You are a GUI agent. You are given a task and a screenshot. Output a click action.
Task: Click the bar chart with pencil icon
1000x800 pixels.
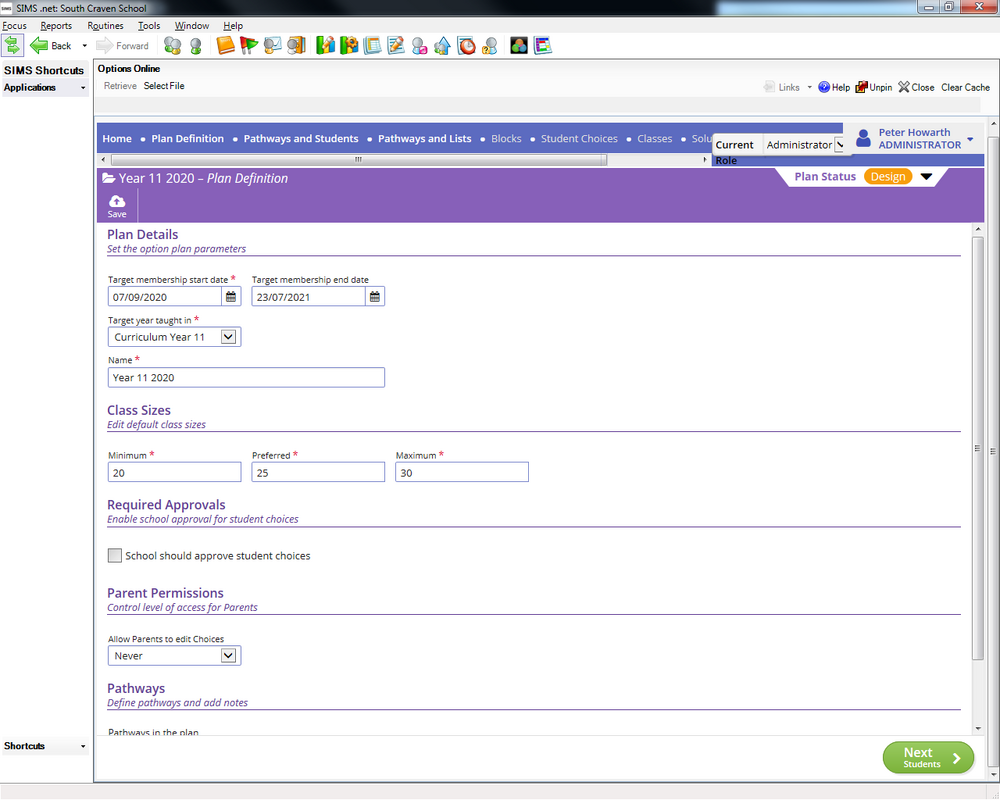(325, 46)
